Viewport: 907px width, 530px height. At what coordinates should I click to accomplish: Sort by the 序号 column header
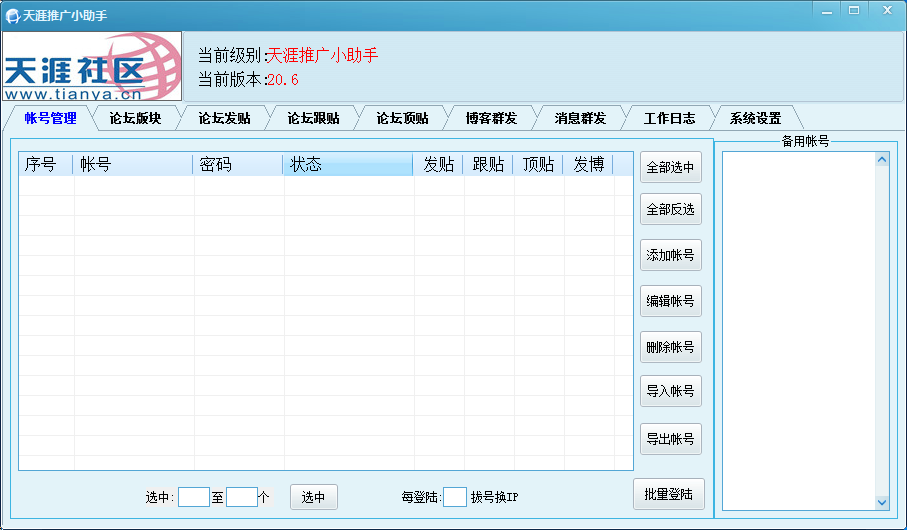(45, 164)
